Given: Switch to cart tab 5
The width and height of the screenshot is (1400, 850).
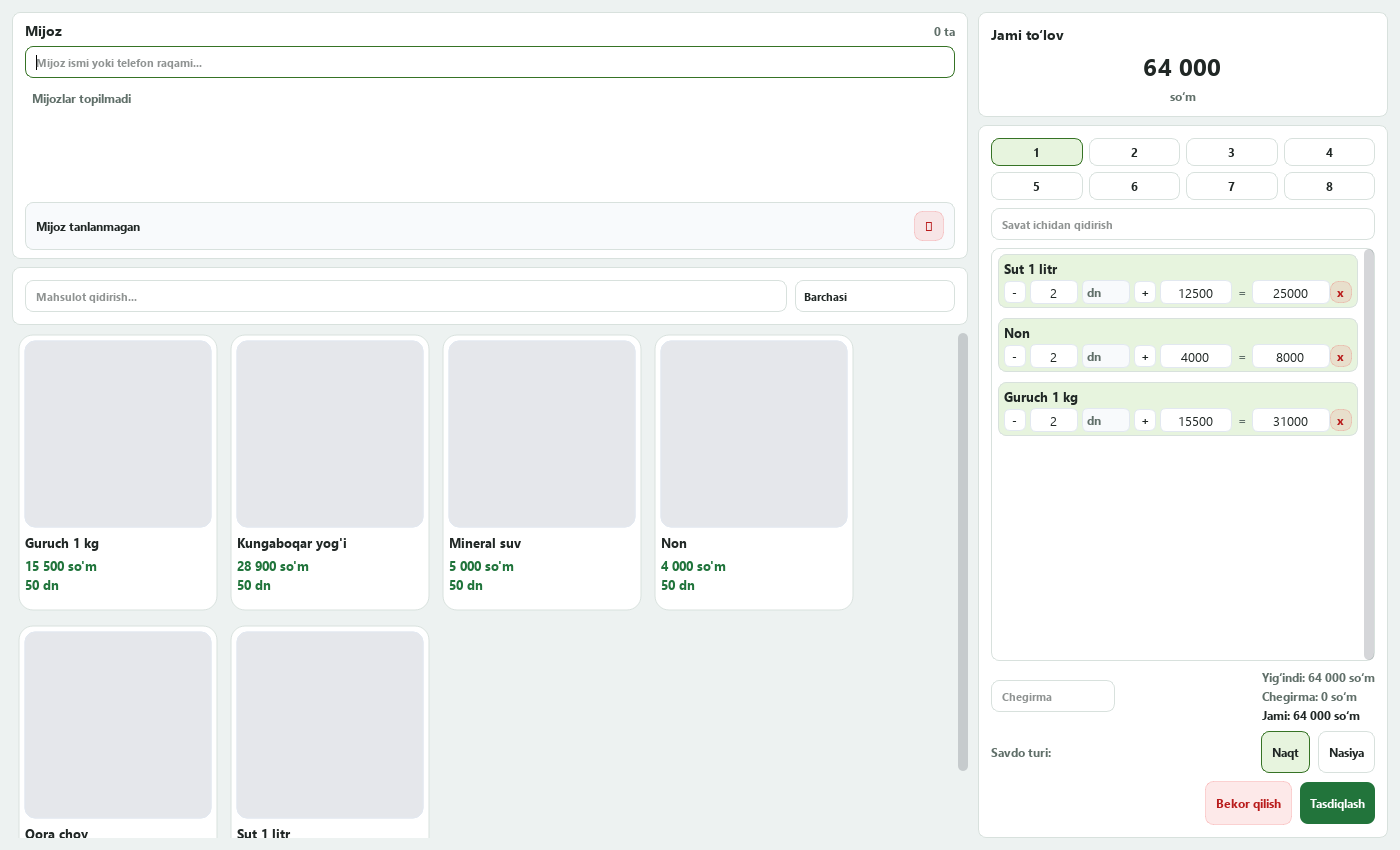Looking at the screenshot, I should pos(1036,186).
